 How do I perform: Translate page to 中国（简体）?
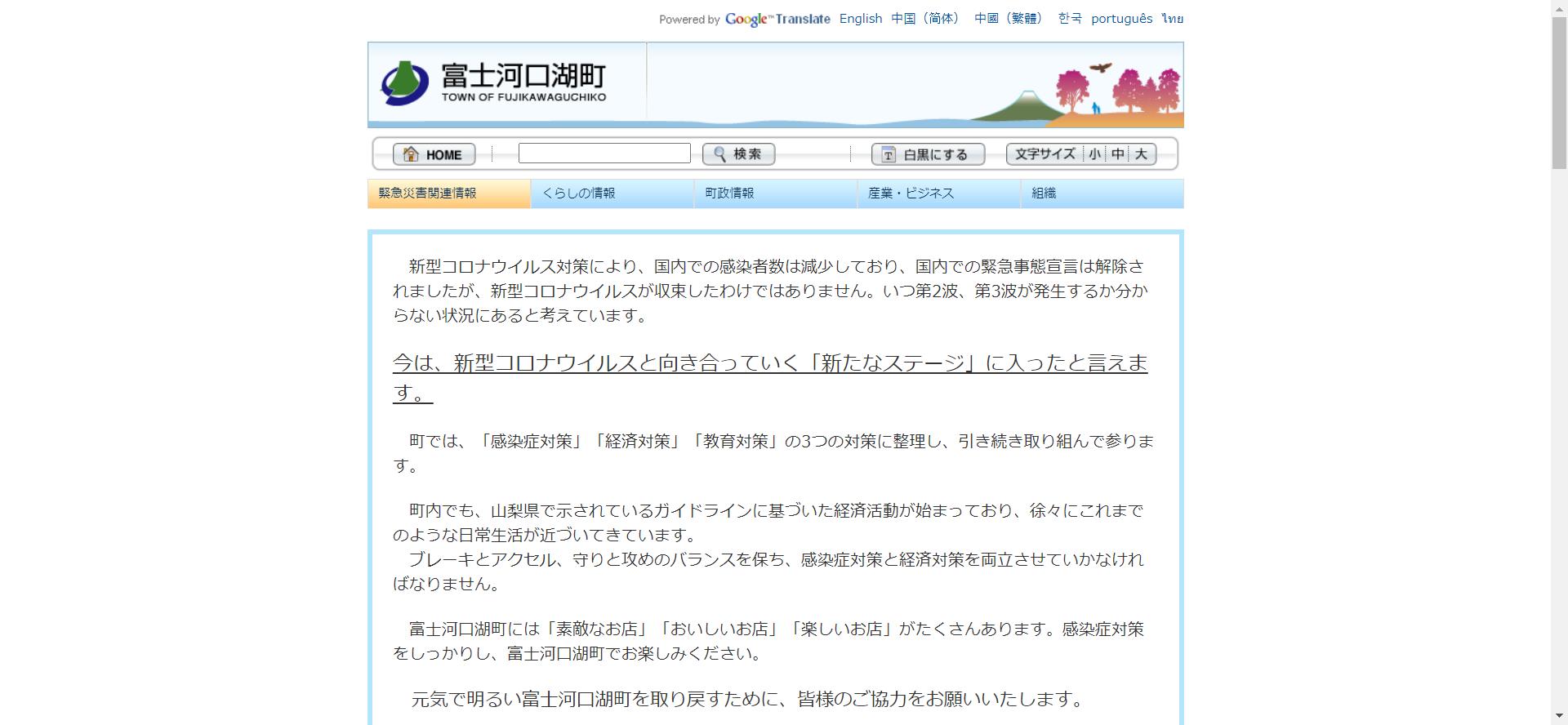tap(928, 19)
